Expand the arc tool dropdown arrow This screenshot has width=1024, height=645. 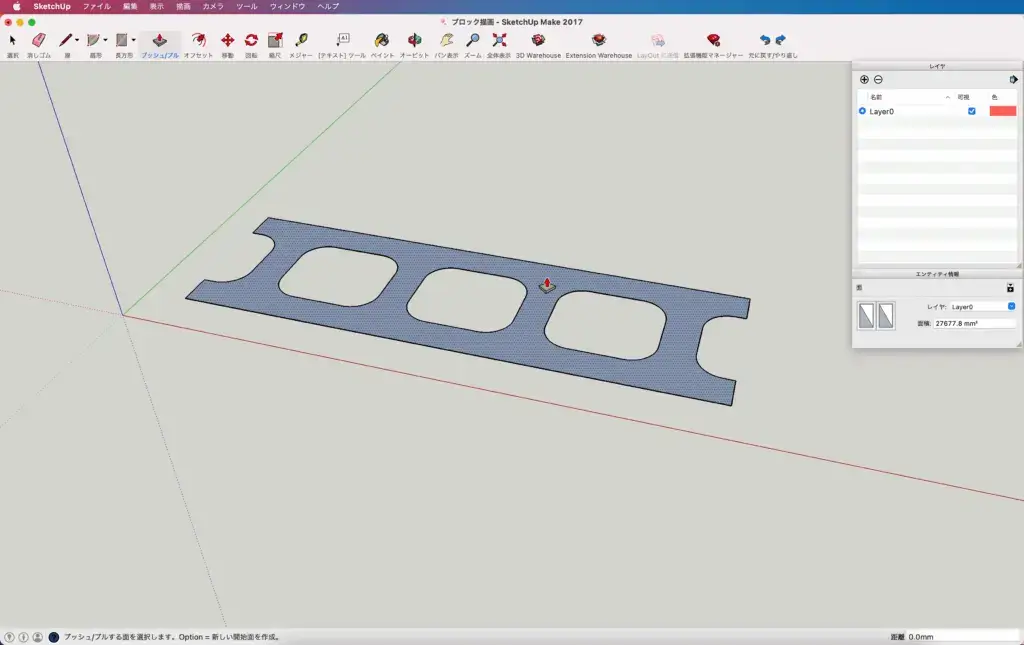click(105, 40)
